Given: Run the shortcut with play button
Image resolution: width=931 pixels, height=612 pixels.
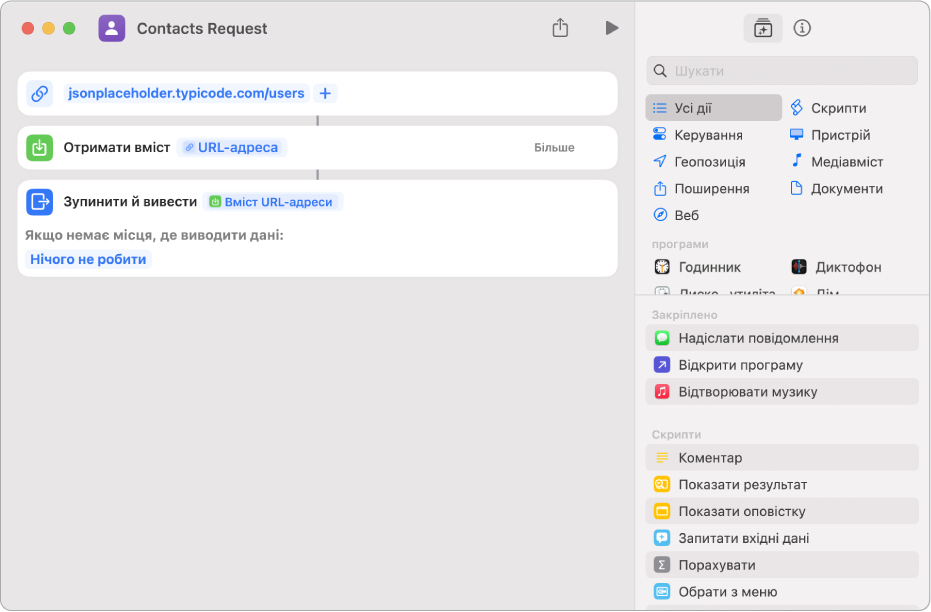Looking at the screenshot, I should (x=612, y=28).
